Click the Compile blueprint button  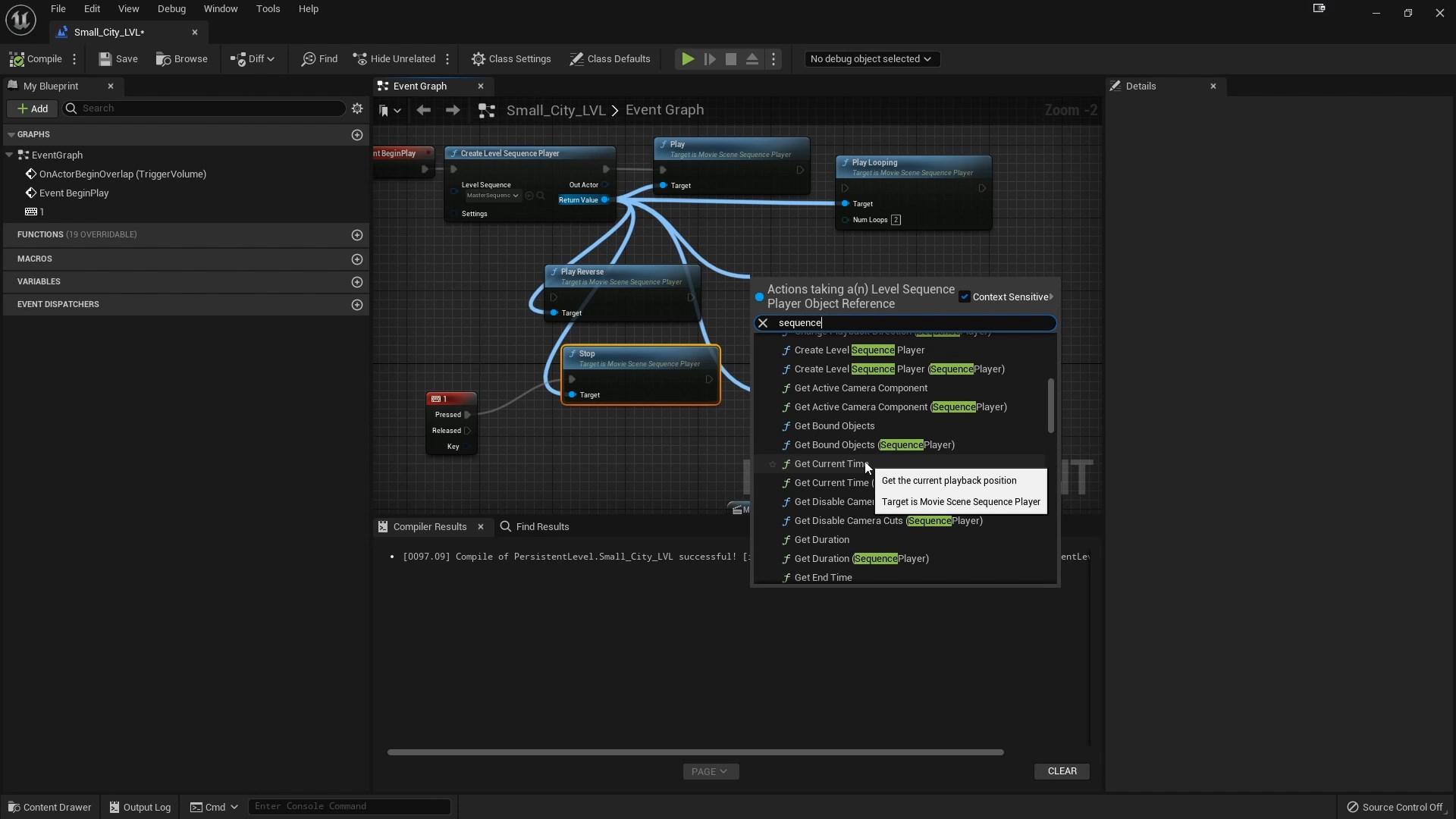pyautogui.click(x=36, y=59)
